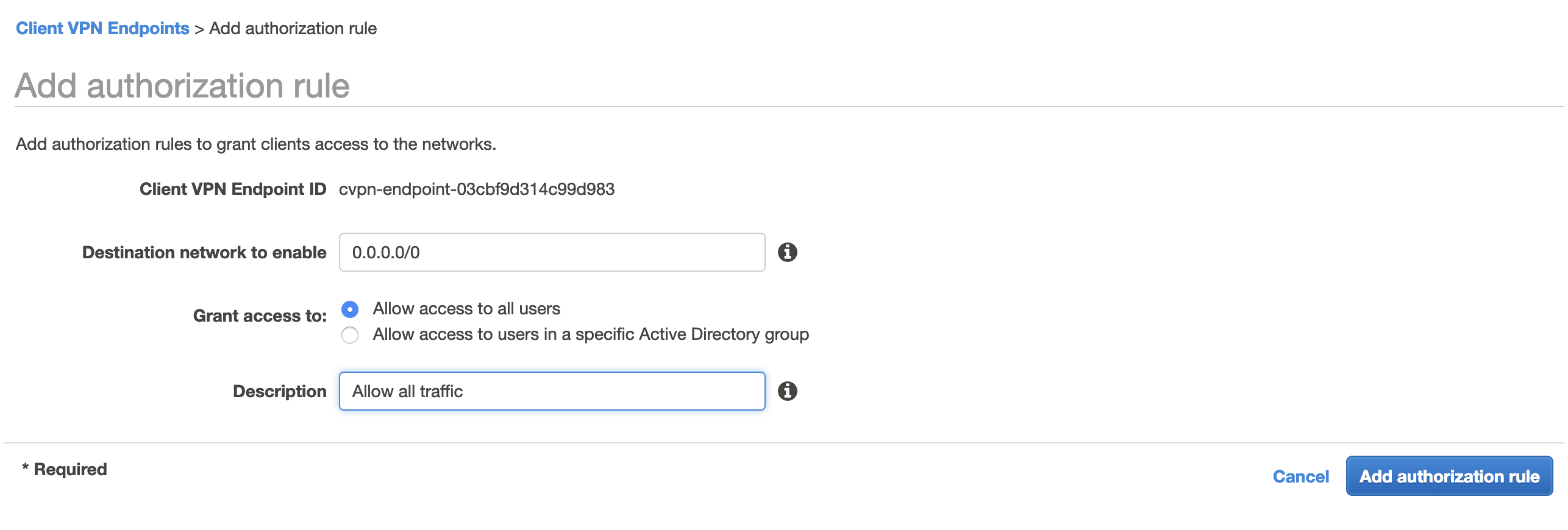
Task: Click the cvpn-endpoint-03cbf9d314c99d983 ID value
Action: [x=476, y=189]
